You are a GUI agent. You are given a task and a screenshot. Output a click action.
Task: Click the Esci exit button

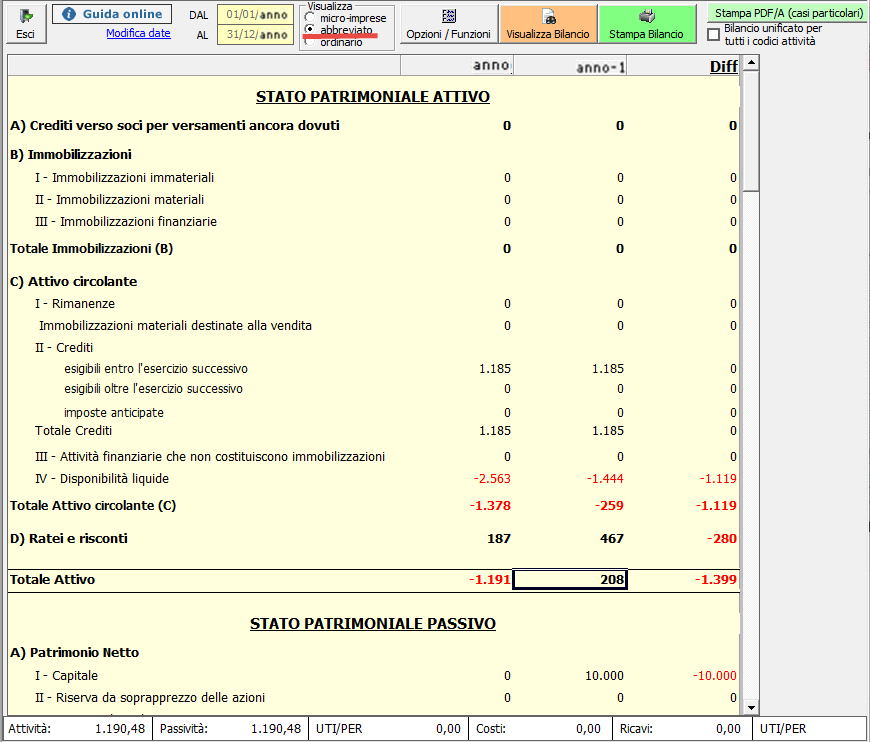point(26,24)
